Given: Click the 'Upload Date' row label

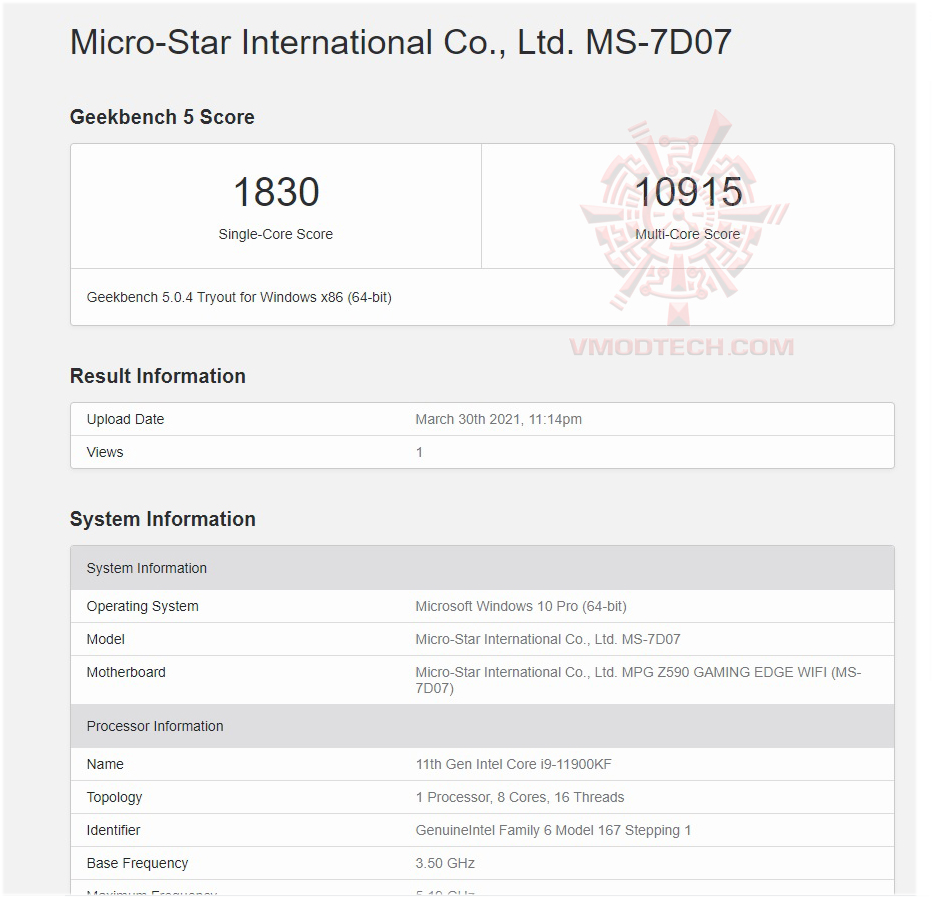Looking at the screenshot, I should pos(125,419).
